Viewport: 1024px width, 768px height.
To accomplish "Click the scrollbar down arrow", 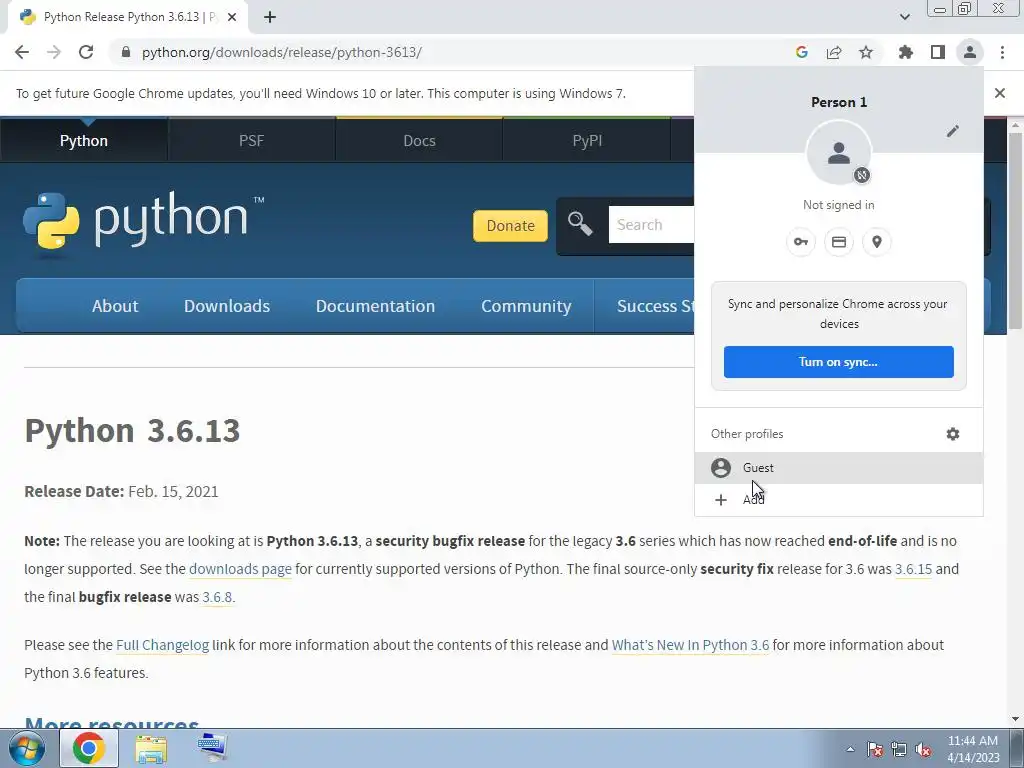I will (1015, 720).
